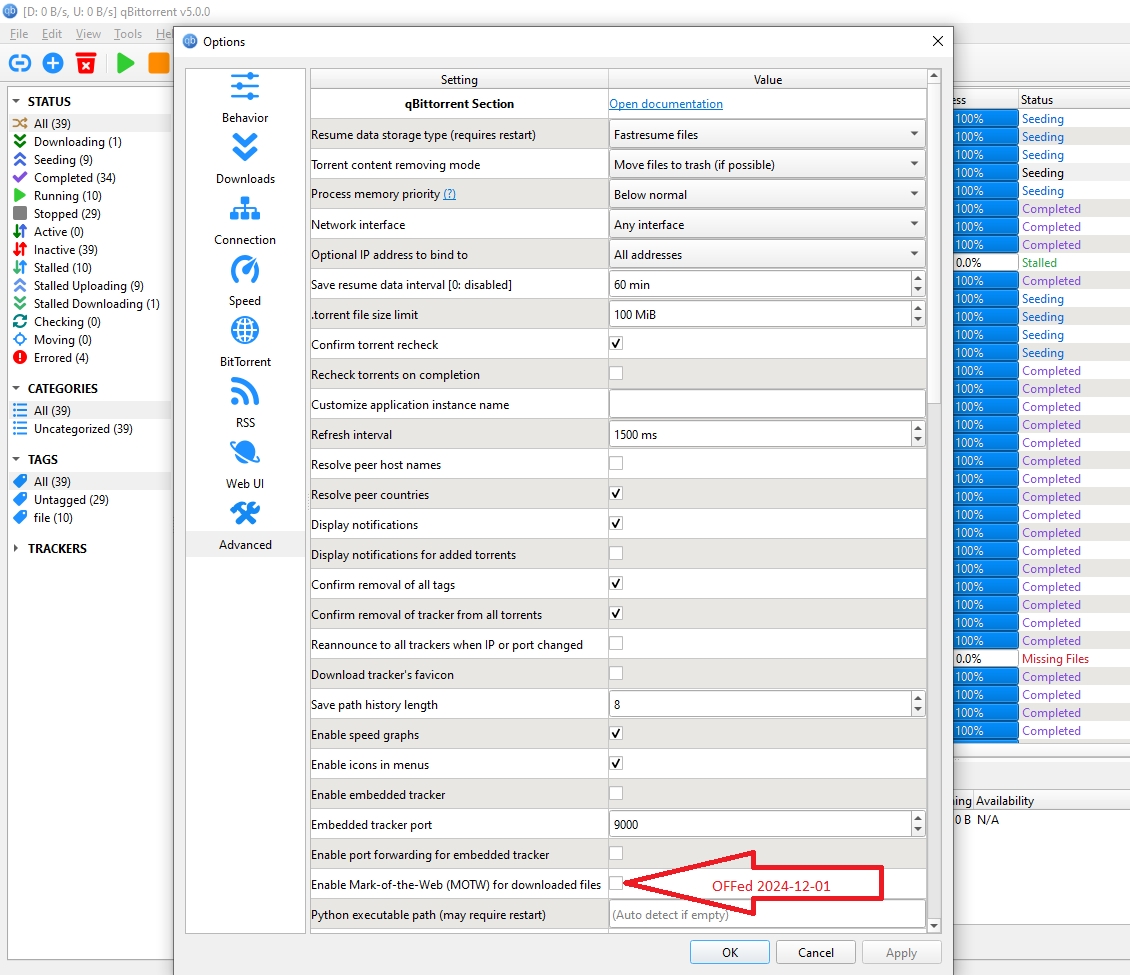This screenshot has height=975, width=1130.
Task: Open the Speed options section icon
Action: (245, 270)
